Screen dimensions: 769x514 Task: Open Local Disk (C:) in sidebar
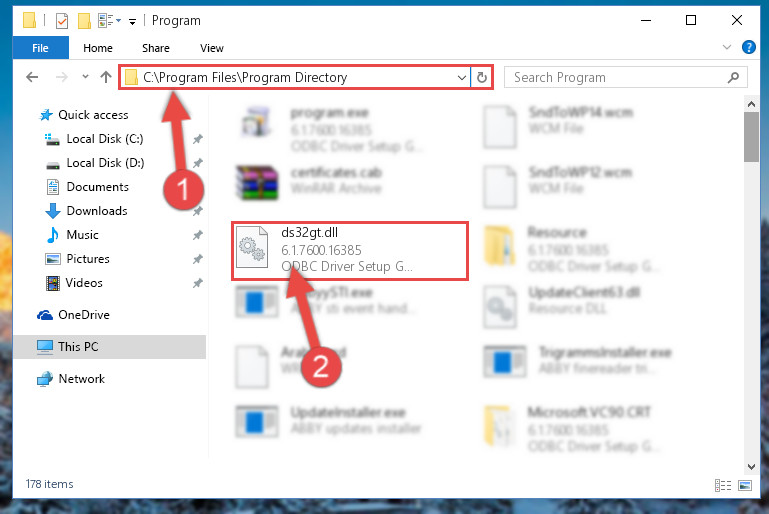click(x=94, y=139)
